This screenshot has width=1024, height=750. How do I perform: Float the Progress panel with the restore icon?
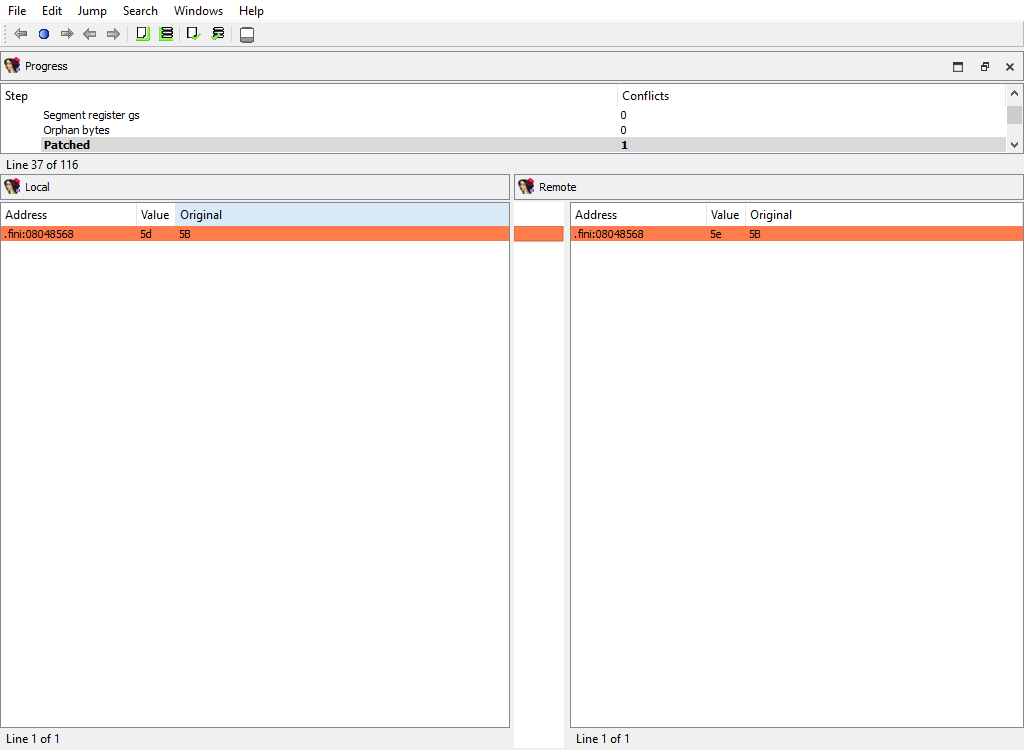tap(984, 67)
